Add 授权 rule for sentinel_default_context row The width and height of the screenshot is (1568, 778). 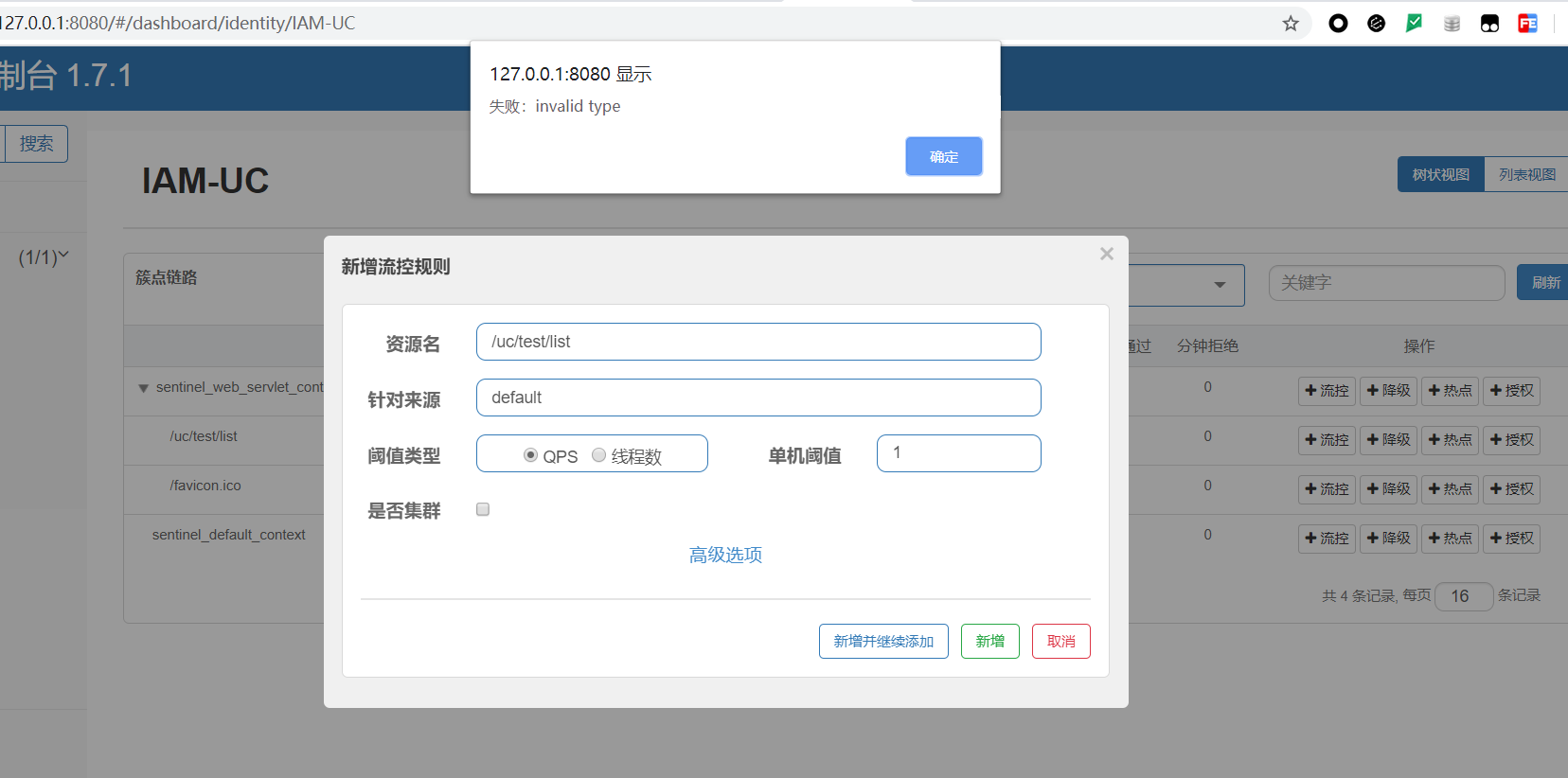pos(1511,539)
